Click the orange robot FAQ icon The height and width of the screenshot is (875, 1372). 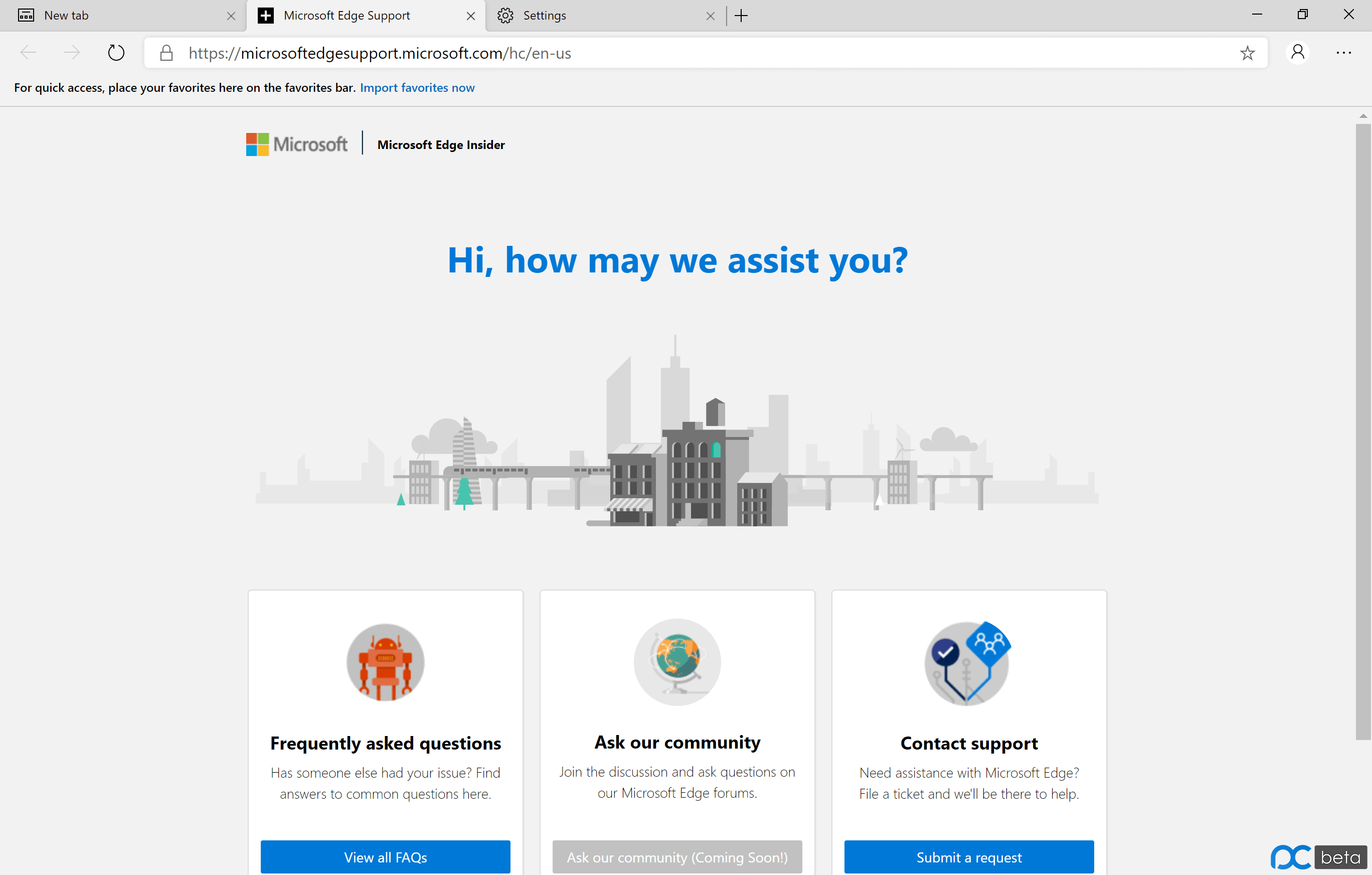coord(386,662)
